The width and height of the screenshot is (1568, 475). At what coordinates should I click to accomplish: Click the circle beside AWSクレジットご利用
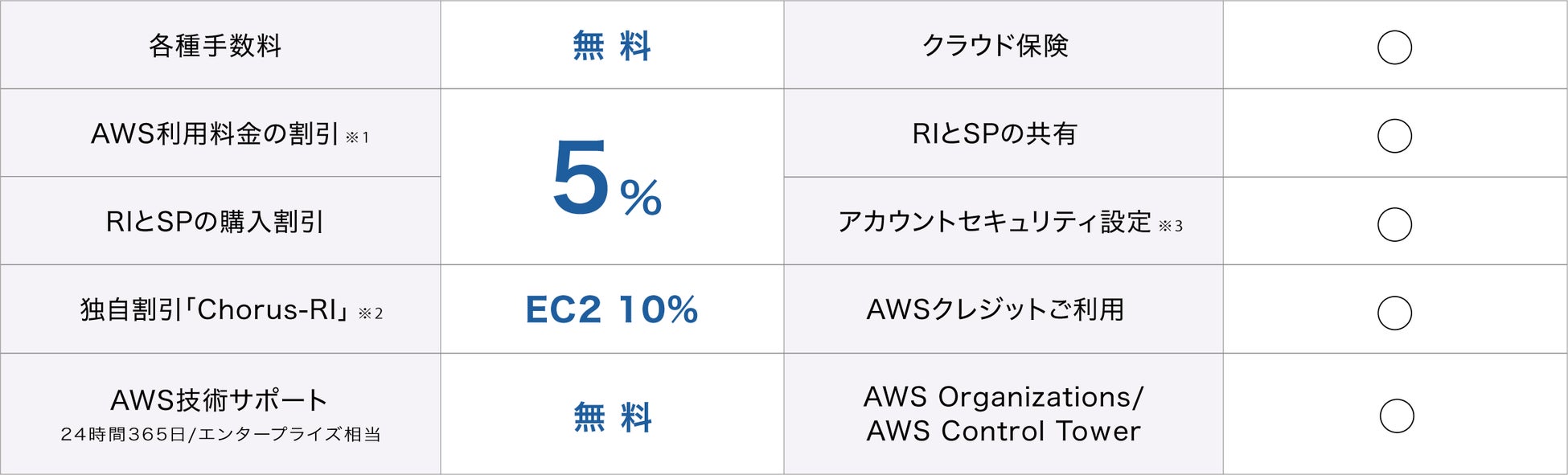pos(1394,313)
